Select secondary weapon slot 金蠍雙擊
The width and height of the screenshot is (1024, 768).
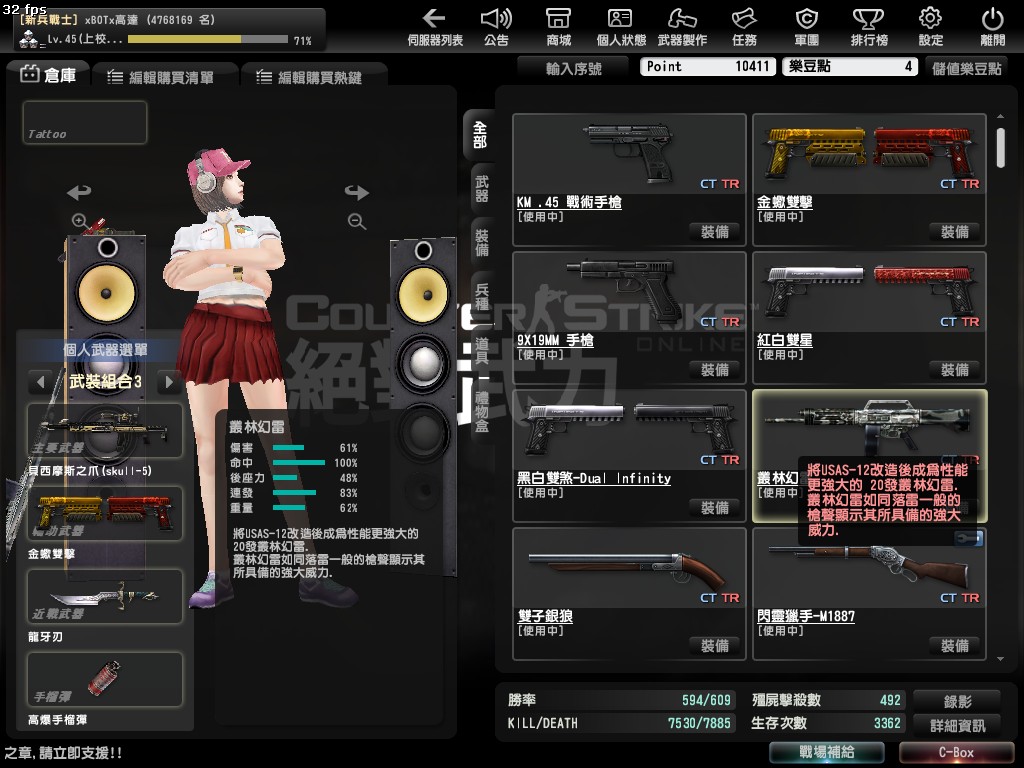104,513
